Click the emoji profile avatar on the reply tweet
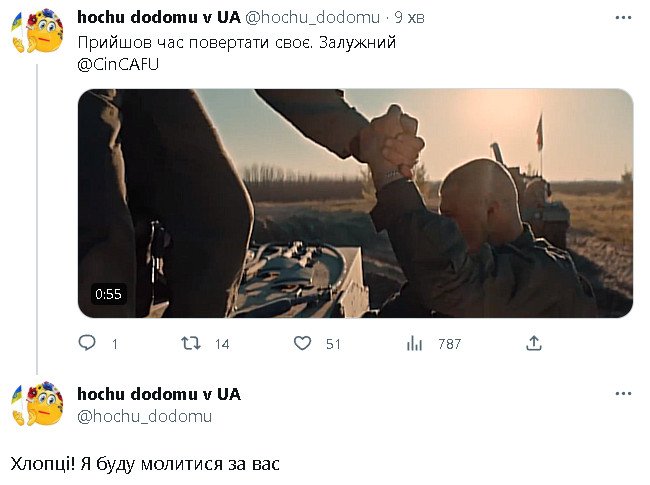The width and height of the screenshot is (650, 485). 37,404
